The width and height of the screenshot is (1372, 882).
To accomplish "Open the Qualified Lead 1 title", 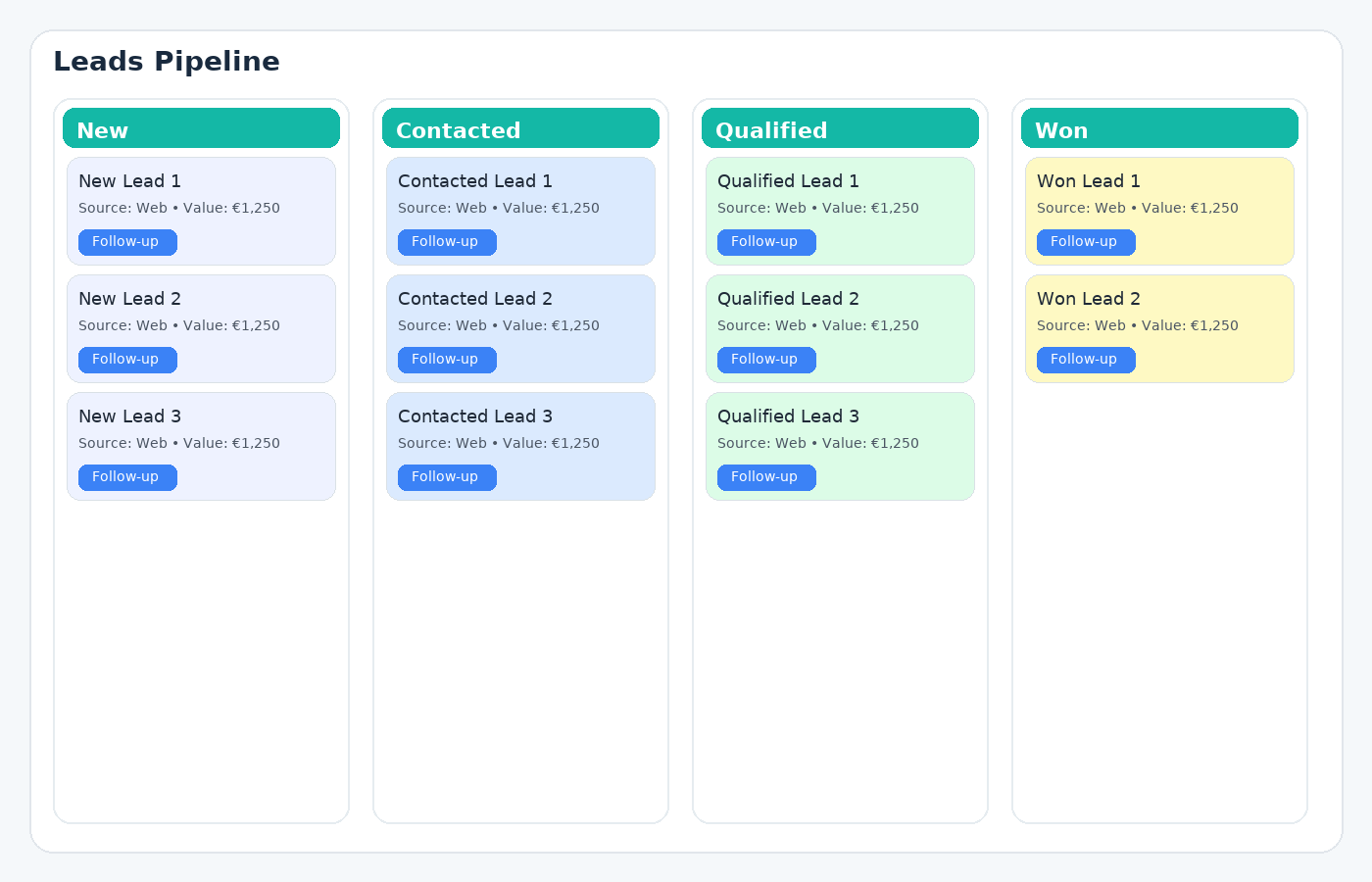I will [788, 181].
